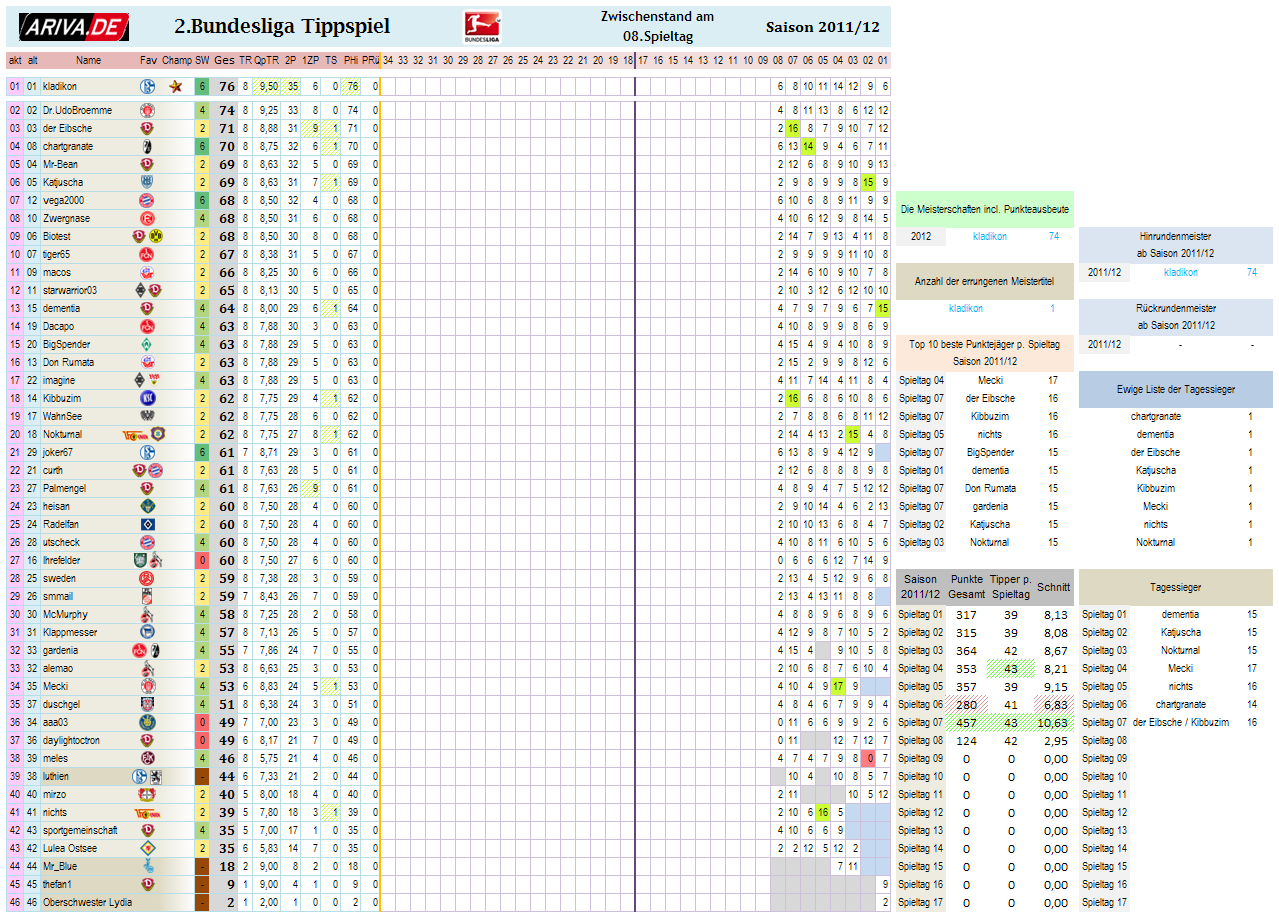Click kladikon's Schalke club logo
This screenshot has width=1279, height=918.
[x=147, y=87]
